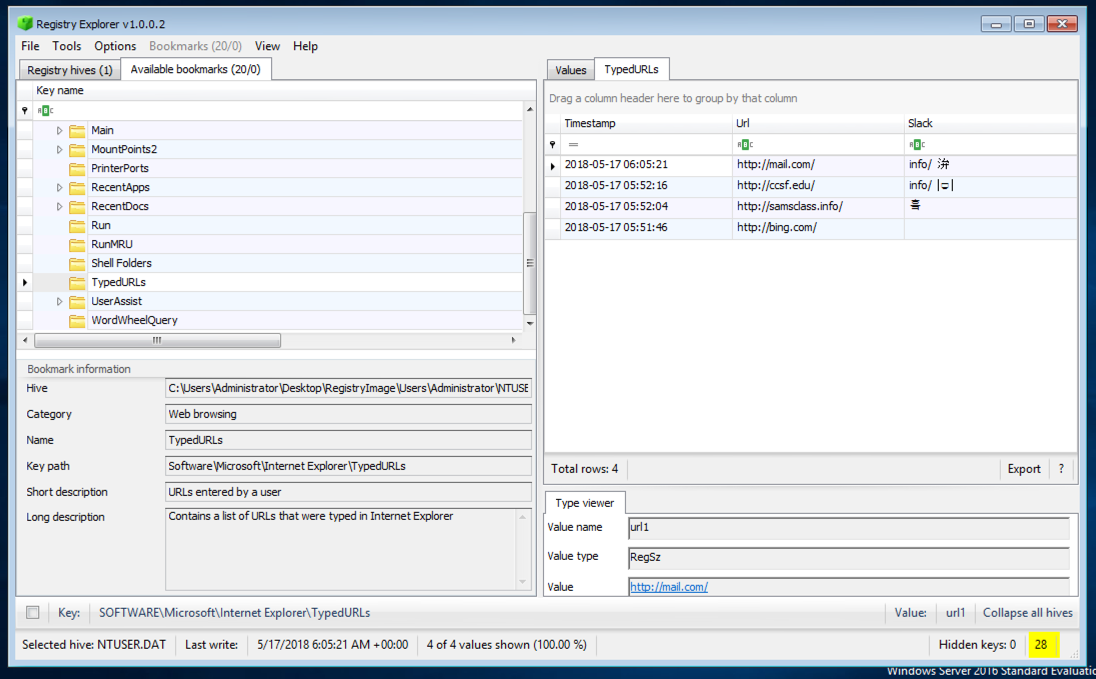The height and width of the screenshot is (679, 1096).
Task: Switch to Available bookmarks (20/0) tab
Action: (x=196, y=69)
